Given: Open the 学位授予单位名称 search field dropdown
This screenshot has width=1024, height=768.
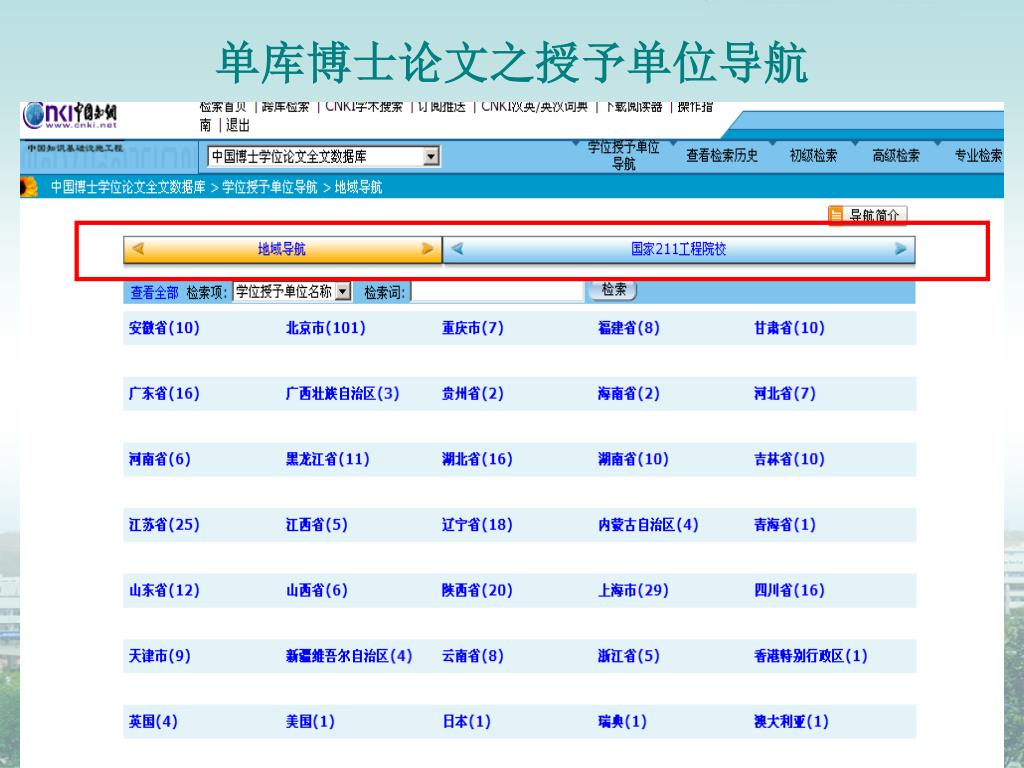Looking at the screenshot, I should [x=344, y=292].
